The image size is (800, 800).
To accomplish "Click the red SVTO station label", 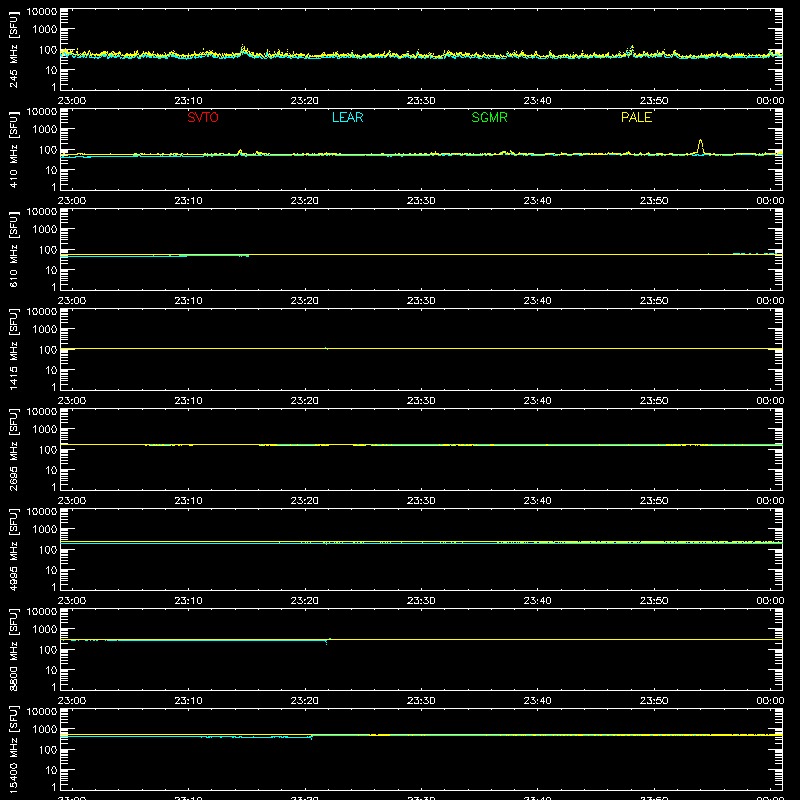I will 203,117.
